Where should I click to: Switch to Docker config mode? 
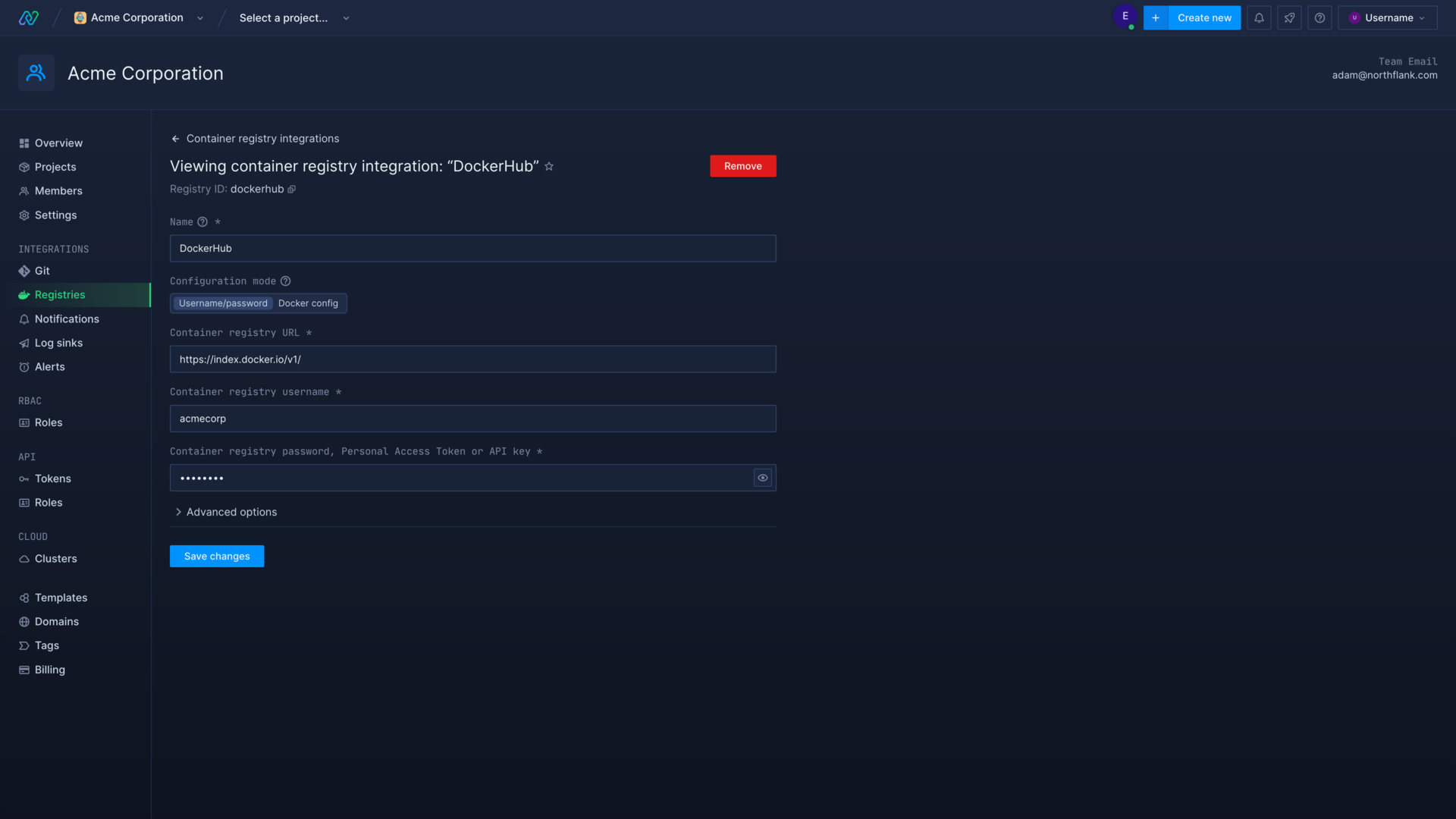308,303
